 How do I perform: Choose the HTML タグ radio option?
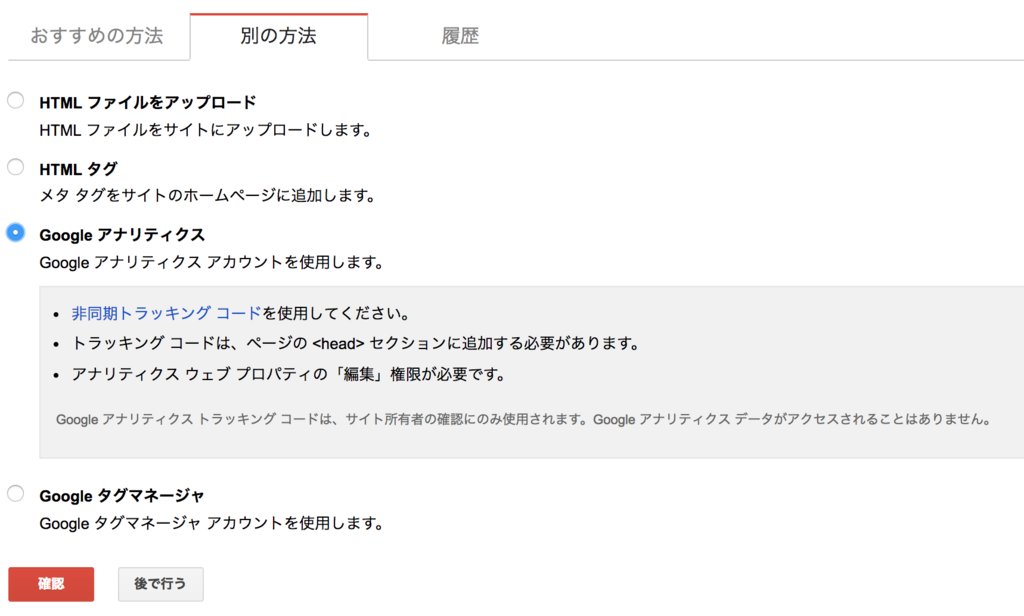[x=16, y=167]
